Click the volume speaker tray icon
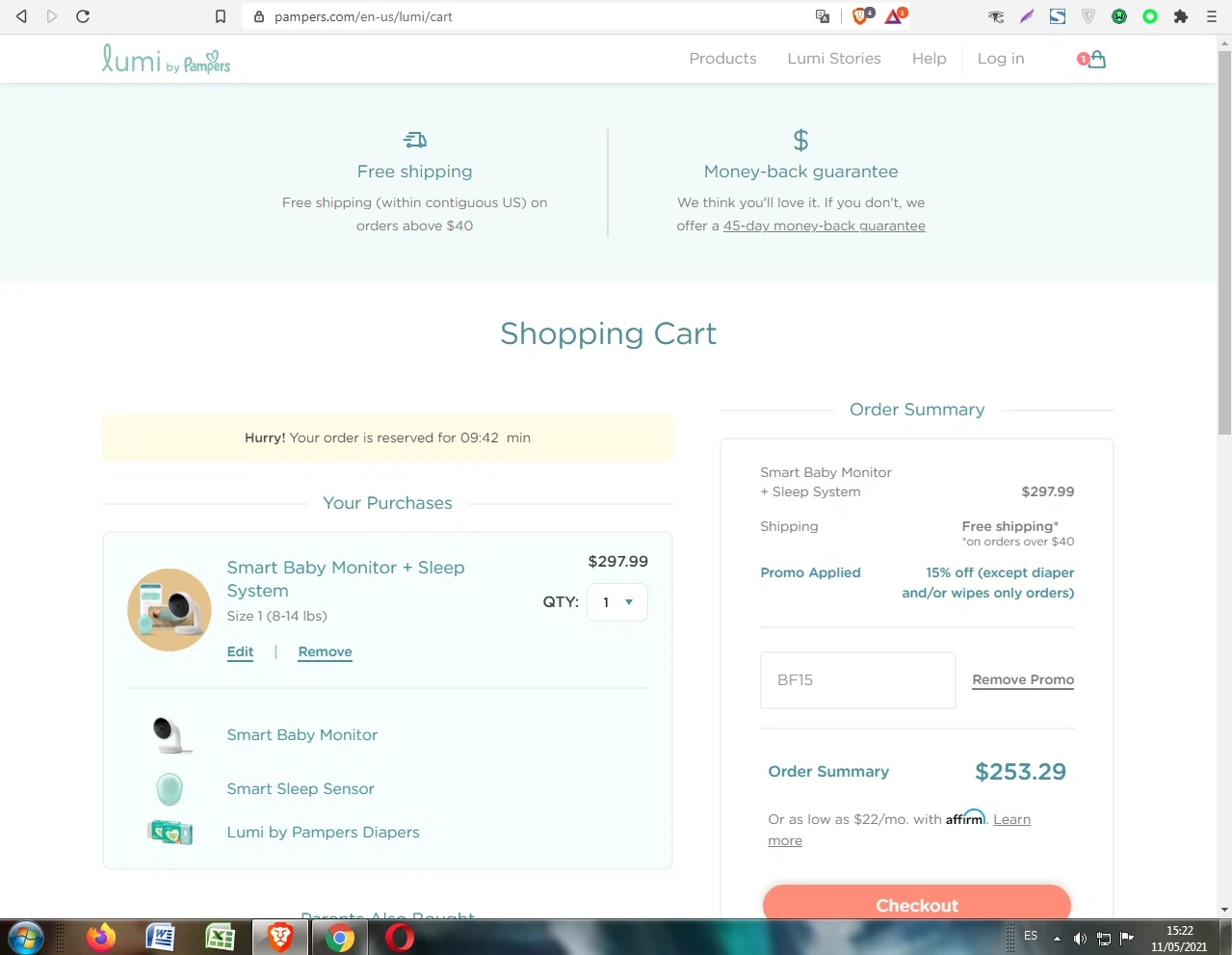Screen dimensions: 1232x955 tap(1080, 938)
